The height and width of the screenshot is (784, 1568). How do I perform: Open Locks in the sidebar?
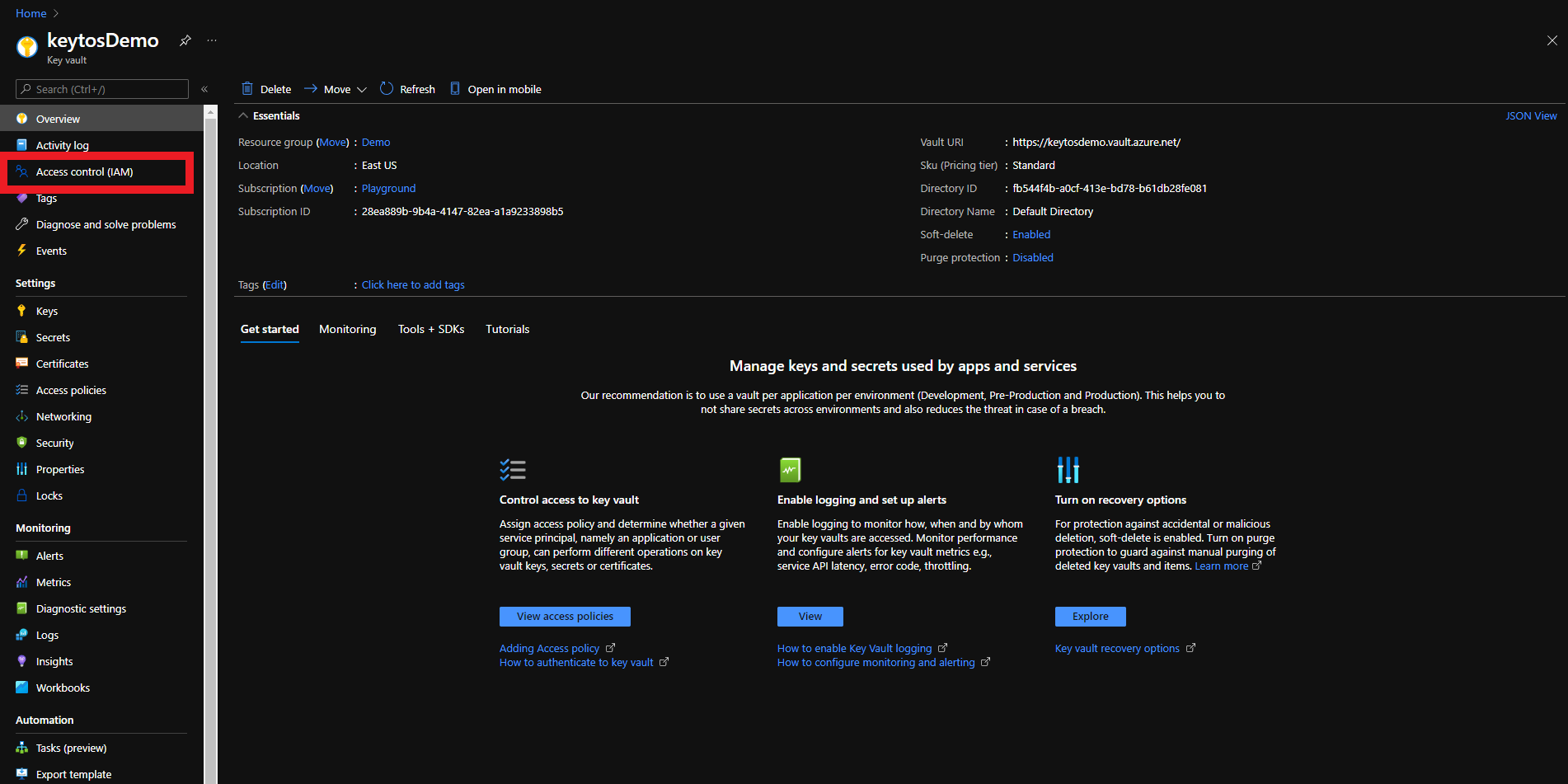pyautogui.click(x=101, y=495)
